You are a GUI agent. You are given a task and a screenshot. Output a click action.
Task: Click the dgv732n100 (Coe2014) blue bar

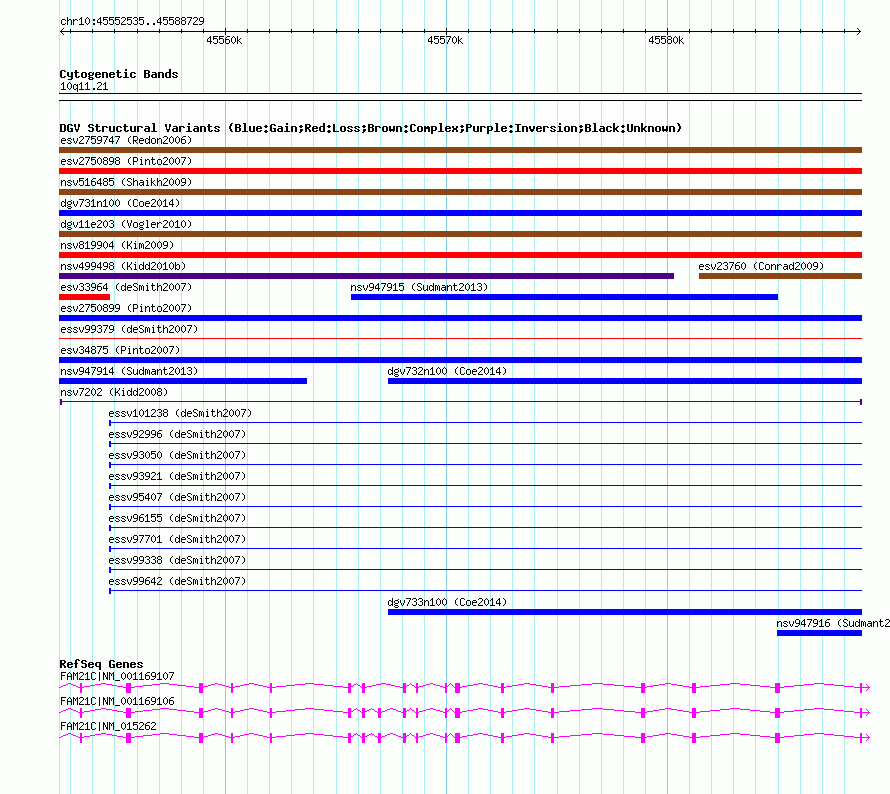point(624,381)
